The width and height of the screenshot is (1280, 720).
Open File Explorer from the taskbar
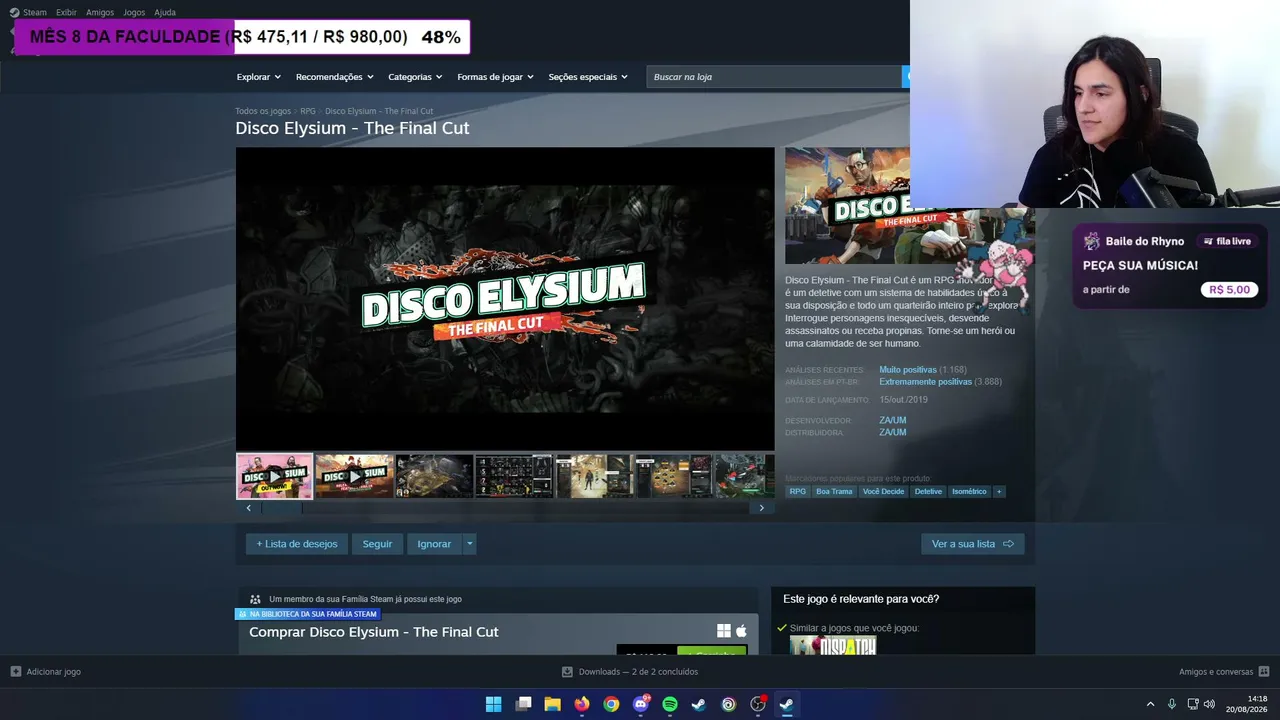[552, 704]
